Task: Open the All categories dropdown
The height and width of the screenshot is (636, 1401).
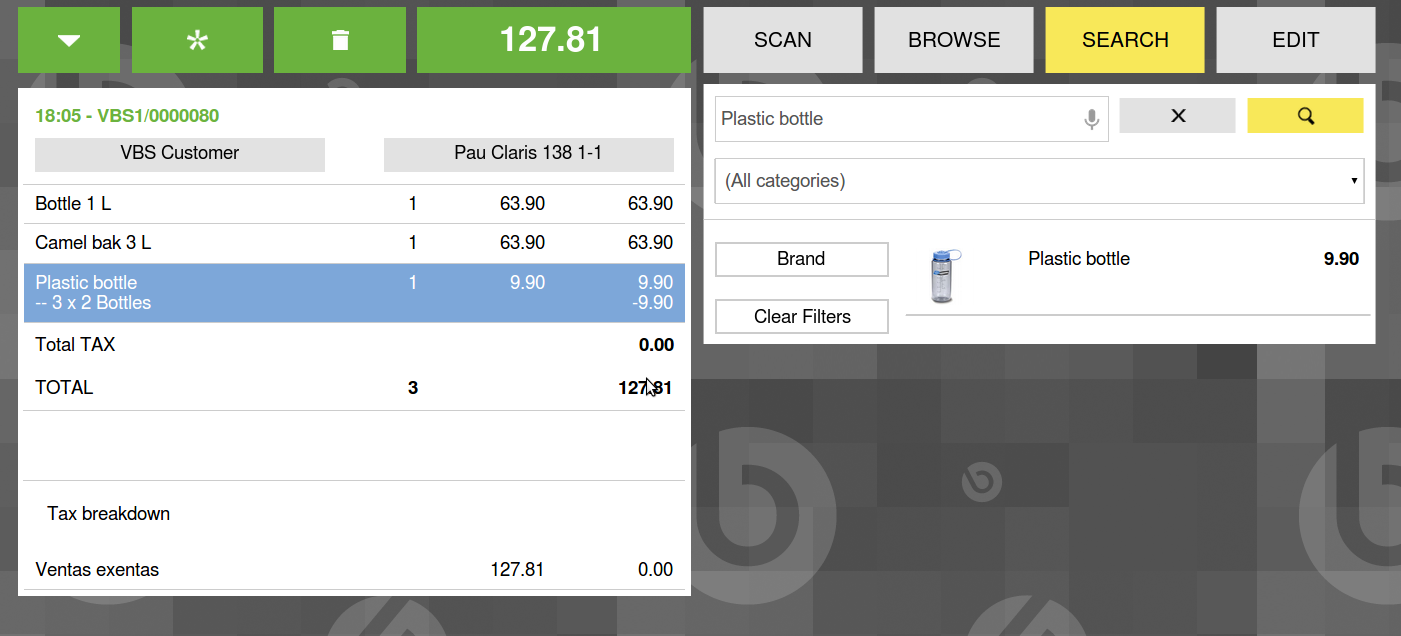Action: [x=1039, y=181]
